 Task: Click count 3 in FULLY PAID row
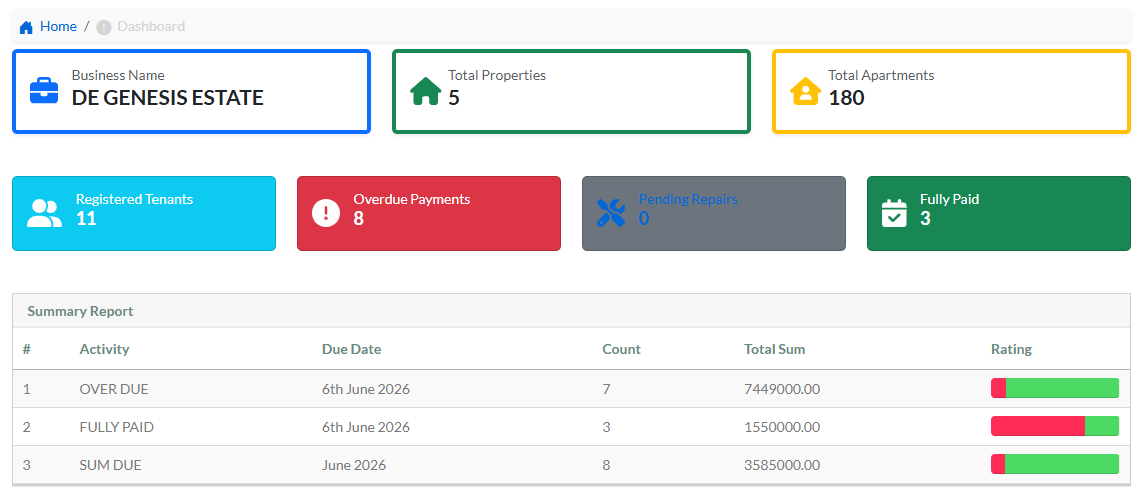606,427
